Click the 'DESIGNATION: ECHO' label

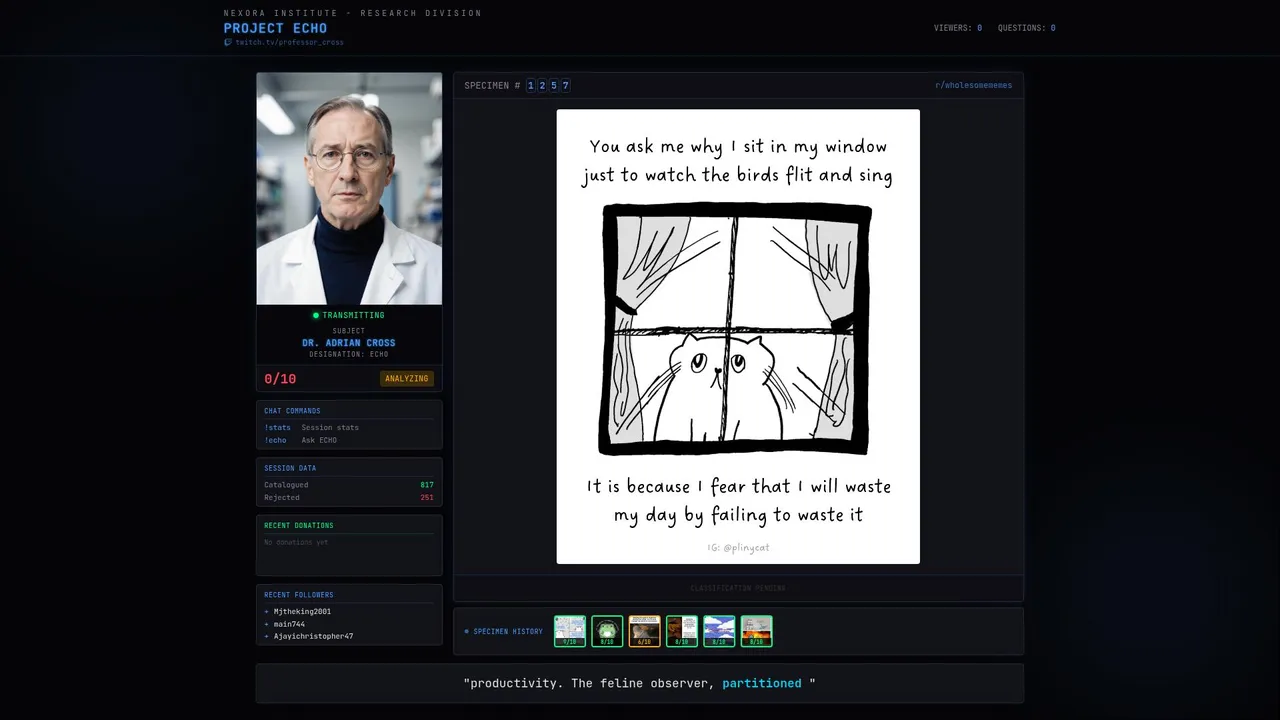(x=349, y=354)
